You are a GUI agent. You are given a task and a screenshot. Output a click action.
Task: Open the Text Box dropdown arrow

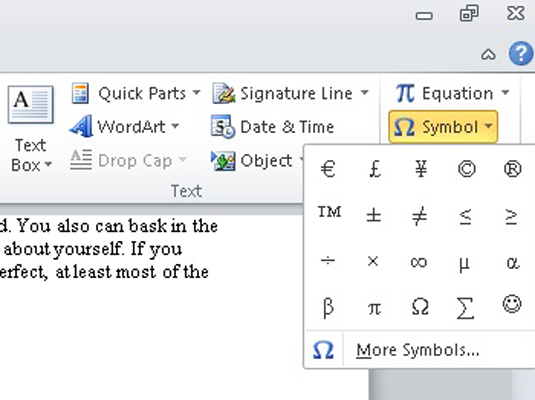48,165
